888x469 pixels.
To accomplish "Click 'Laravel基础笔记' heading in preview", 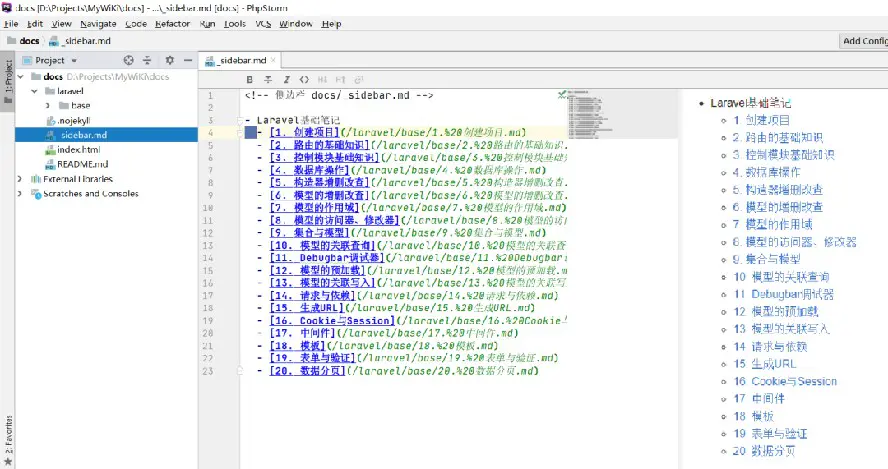I will tap(750, 103).
